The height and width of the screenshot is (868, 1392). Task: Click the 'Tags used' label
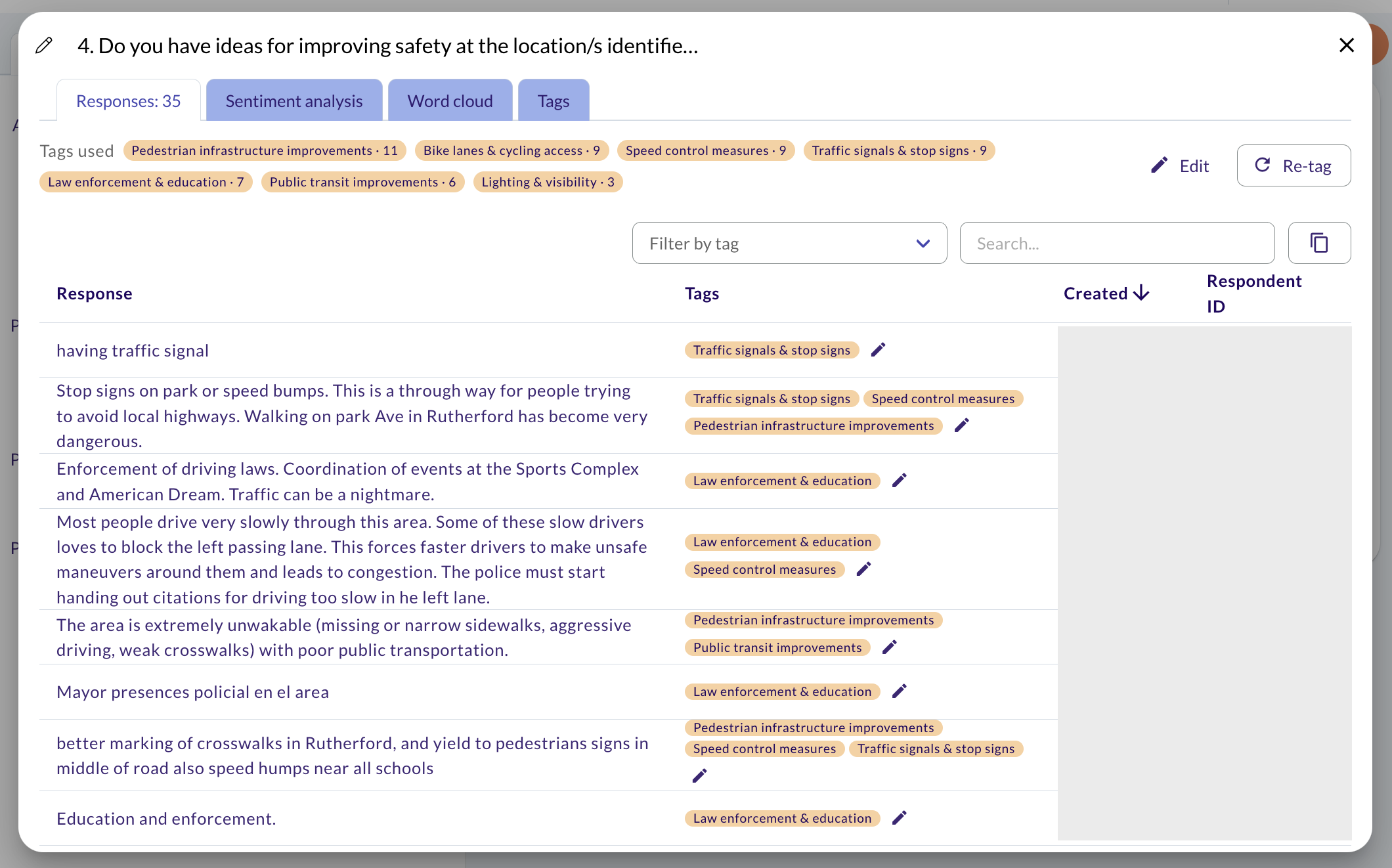coord(77,151)
